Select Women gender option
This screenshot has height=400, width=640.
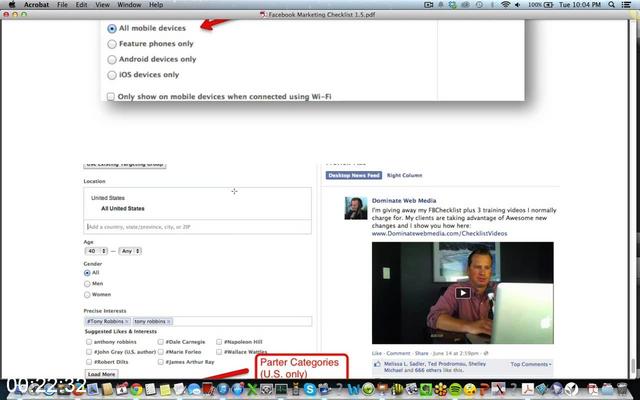click(x=87, y=294)
